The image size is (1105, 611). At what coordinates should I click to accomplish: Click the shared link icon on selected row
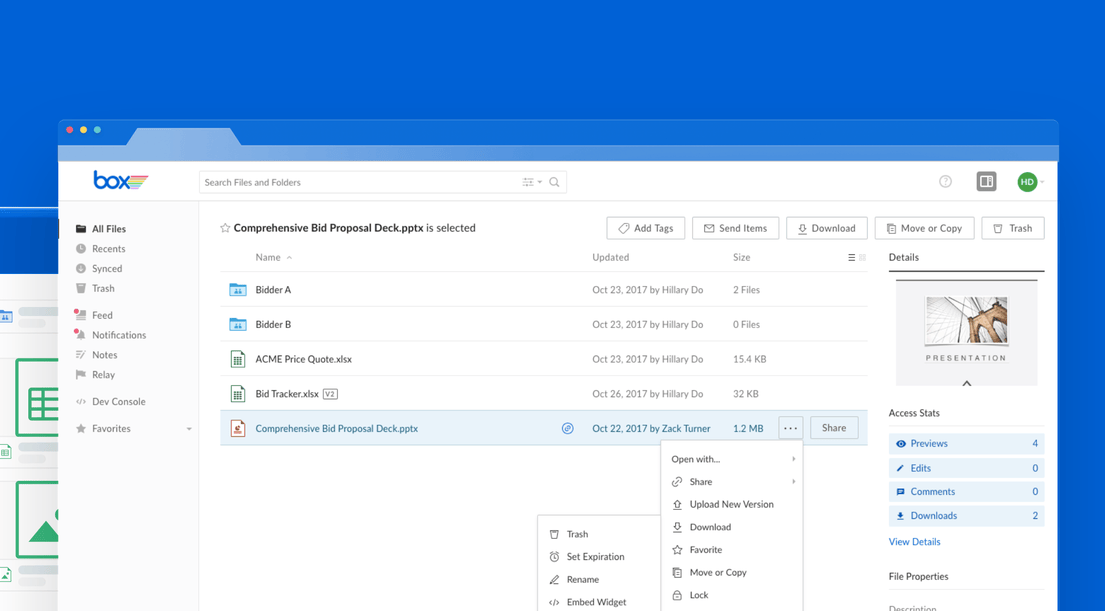point(567,428)
